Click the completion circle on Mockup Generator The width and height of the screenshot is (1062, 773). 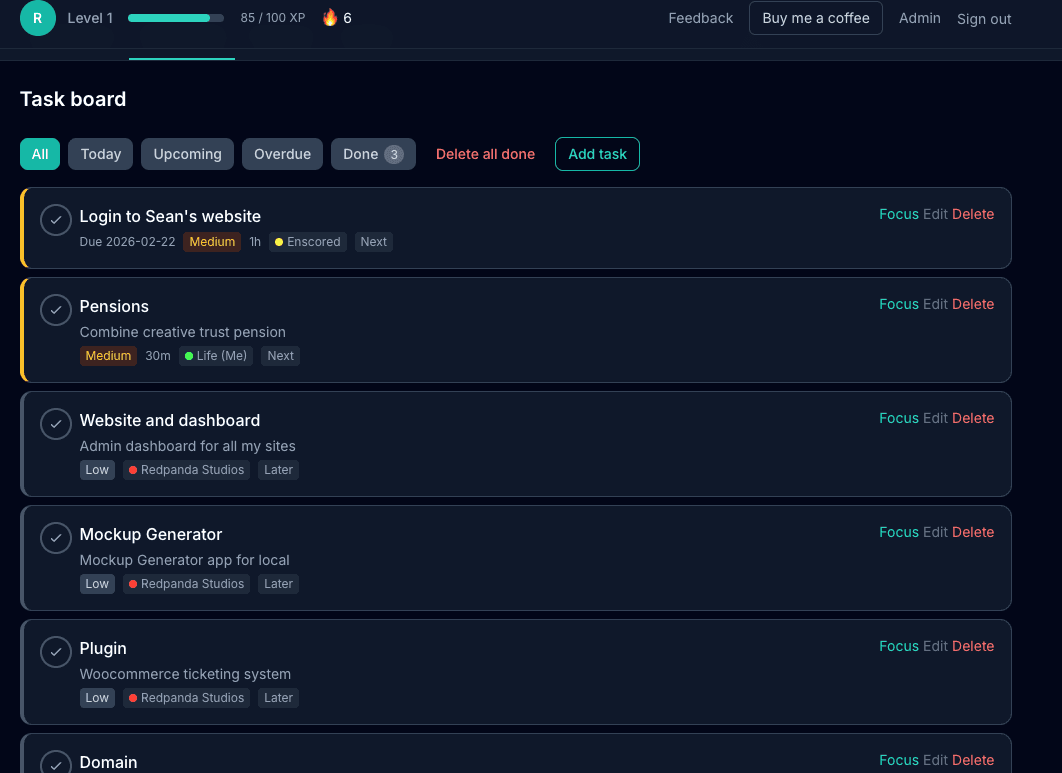(x=55, y=538)
